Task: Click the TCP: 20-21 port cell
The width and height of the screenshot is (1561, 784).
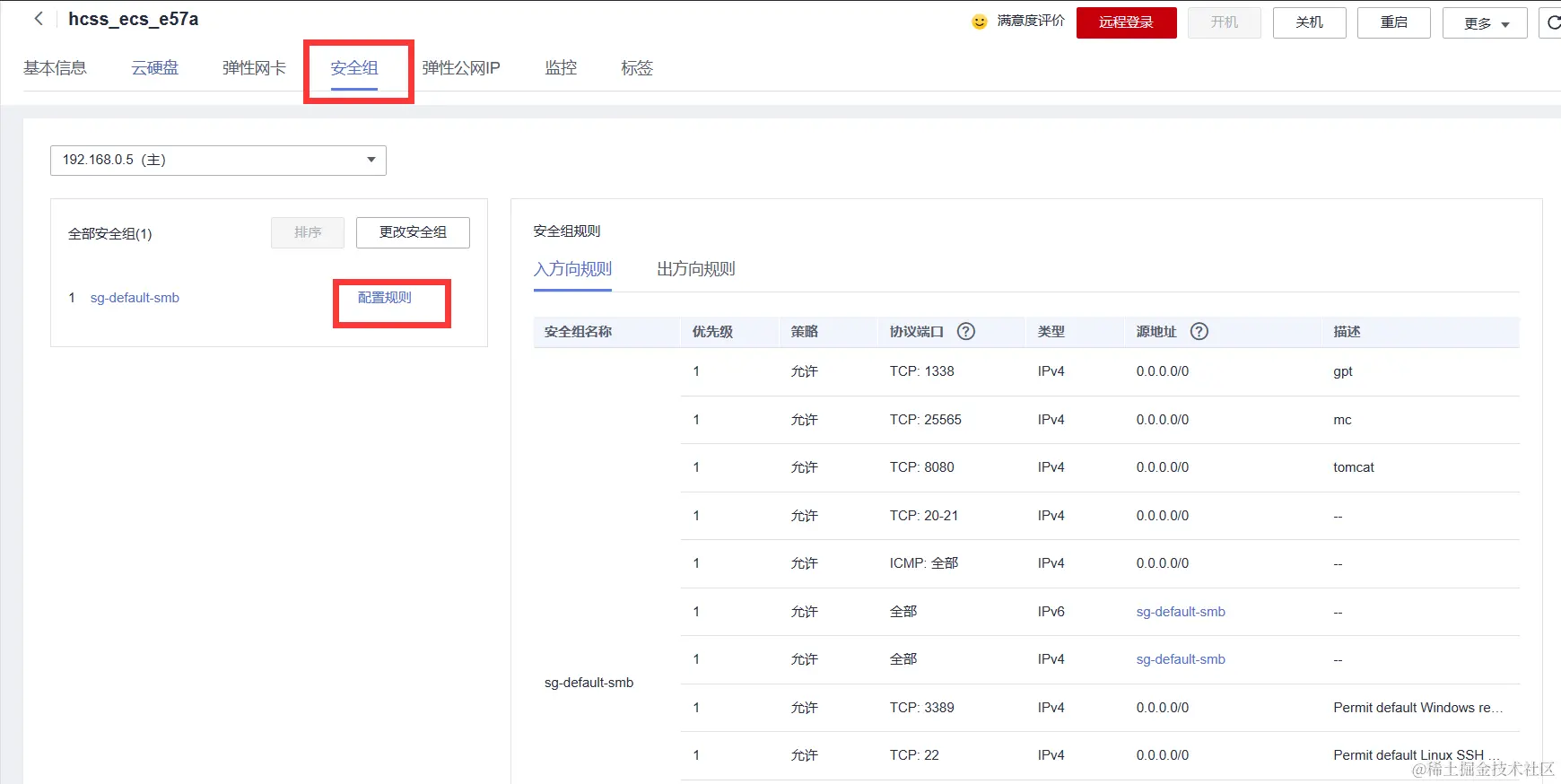Action: tap(924, 516)
